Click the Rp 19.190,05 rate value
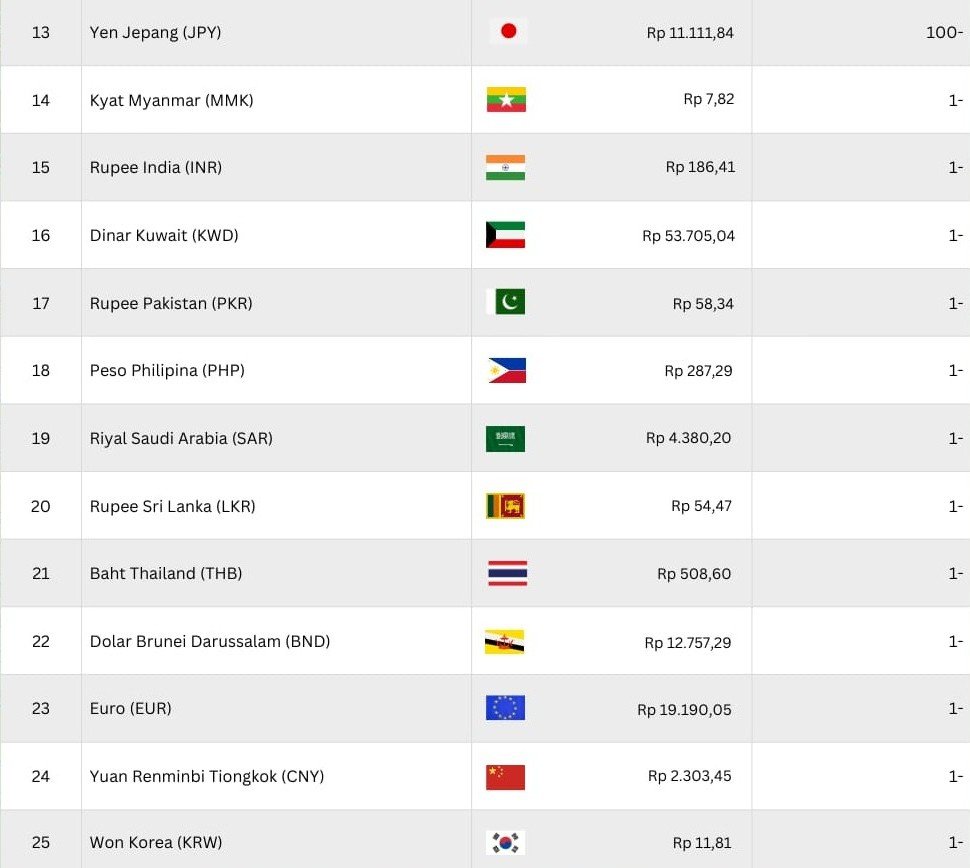Screen dimensions: 970x868 (684, 710)
